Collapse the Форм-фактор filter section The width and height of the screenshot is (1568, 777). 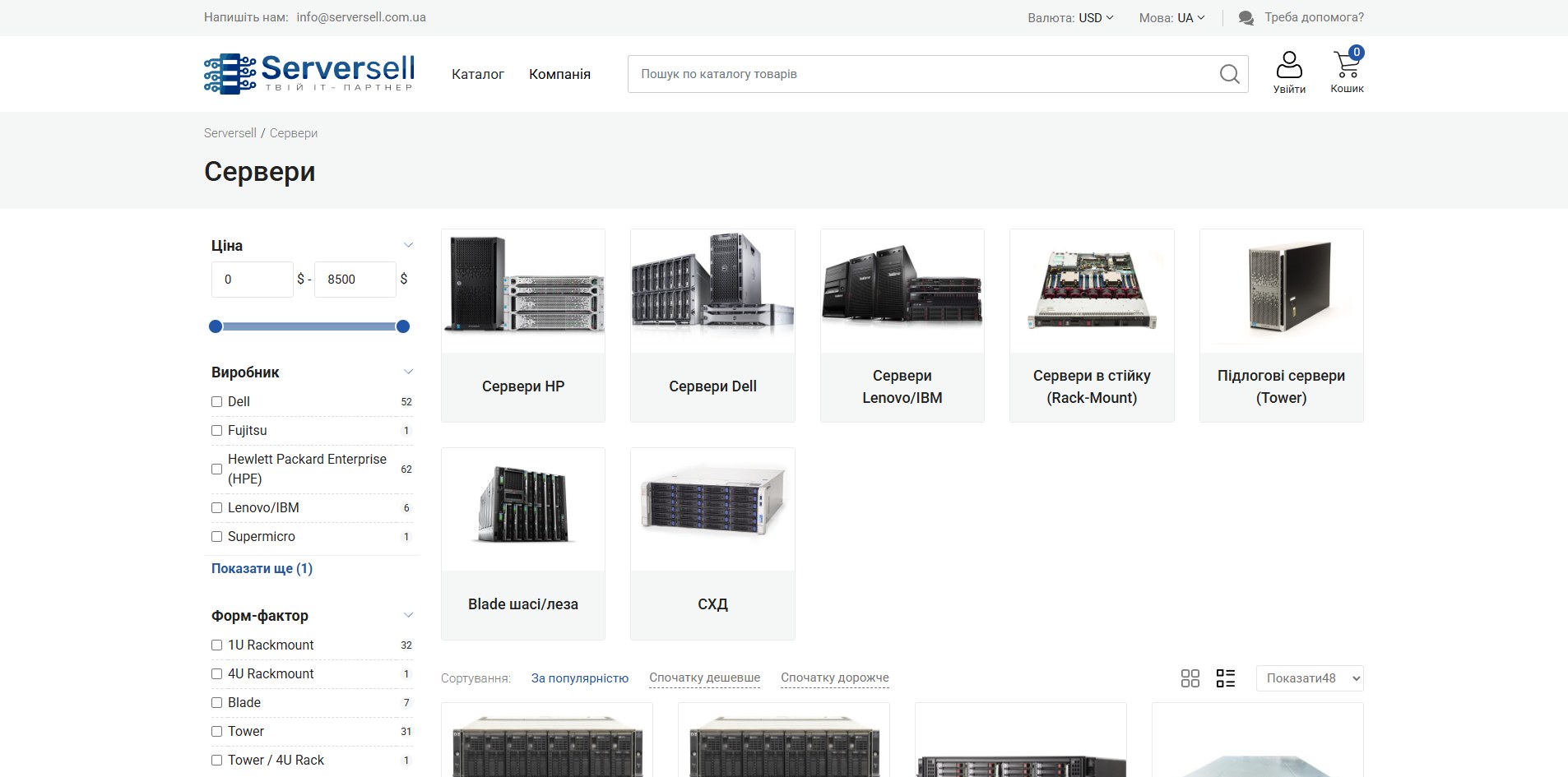[x=408, y=615]
